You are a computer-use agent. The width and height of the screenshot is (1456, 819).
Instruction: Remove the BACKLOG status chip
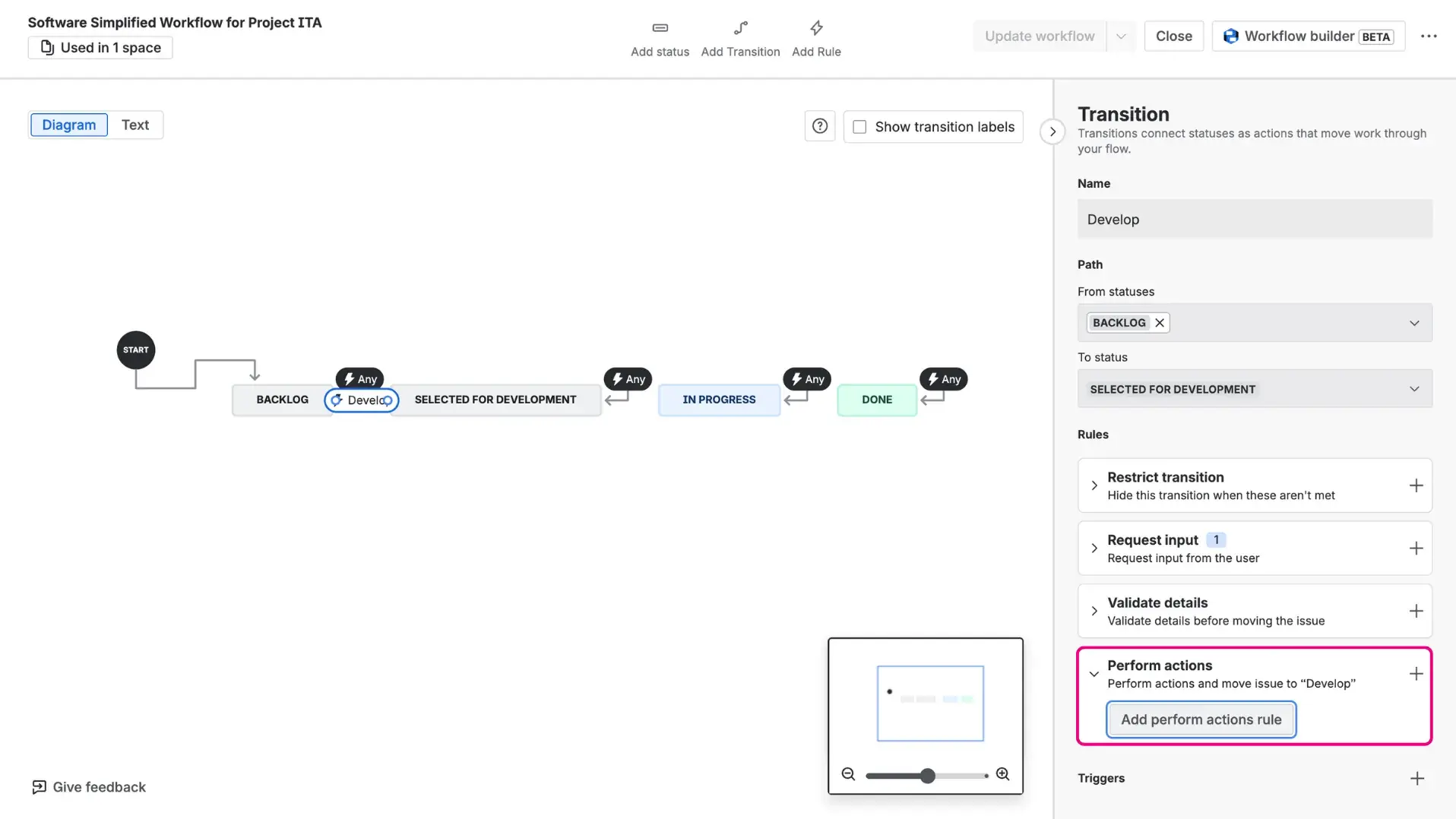pyautogui.click(x=1159, y=322)
